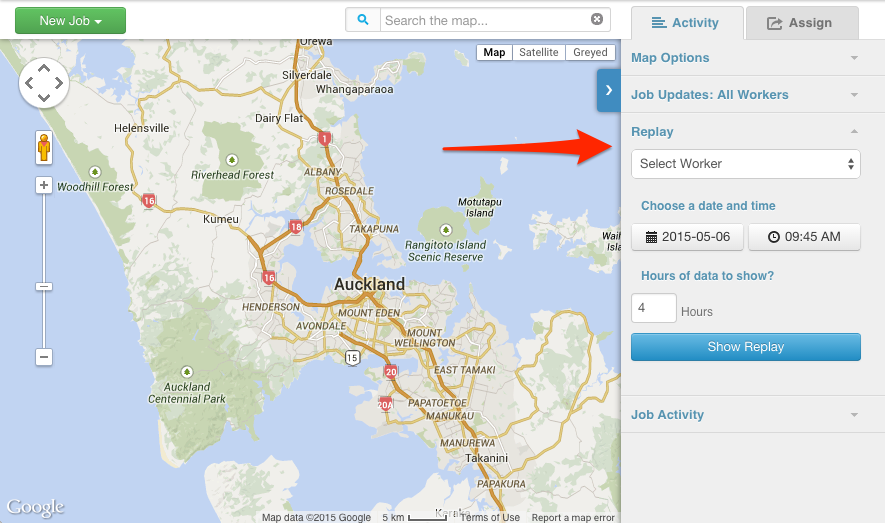Image resolution: width=885 pixels, height=523 pixels.
Task: Expand the Job Activity section
Action: tap(745, 415)
